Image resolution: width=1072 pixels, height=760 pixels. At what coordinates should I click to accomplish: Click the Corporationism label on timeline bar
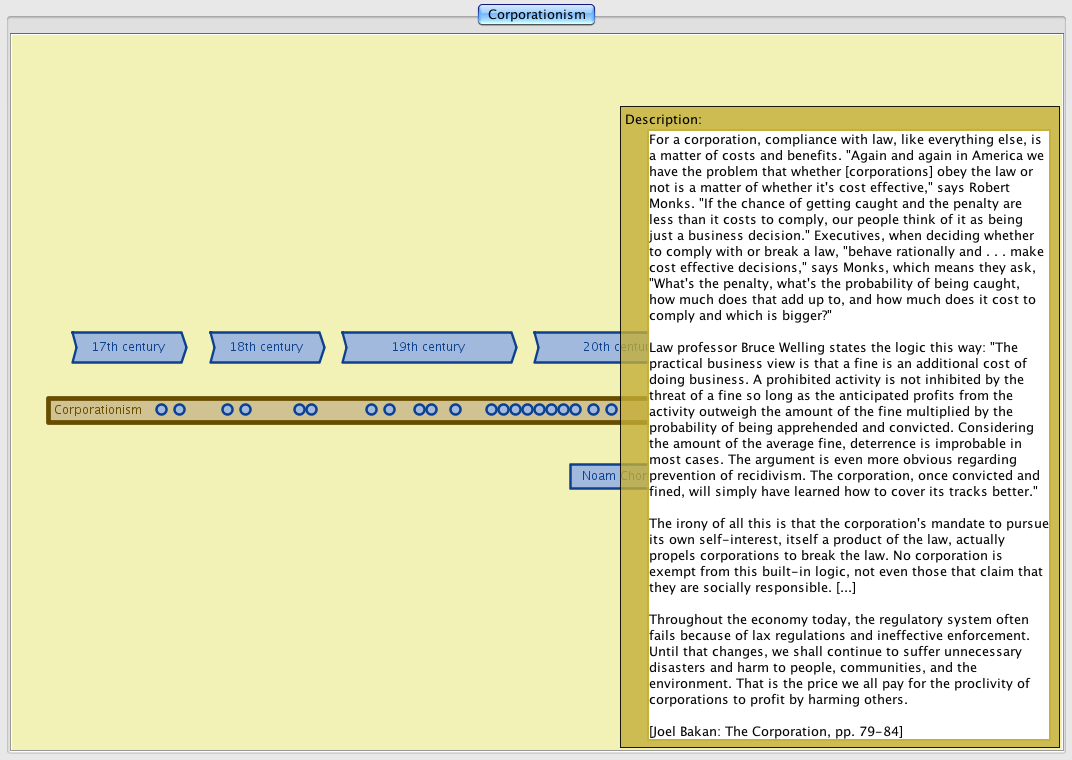tap(98, 410)
